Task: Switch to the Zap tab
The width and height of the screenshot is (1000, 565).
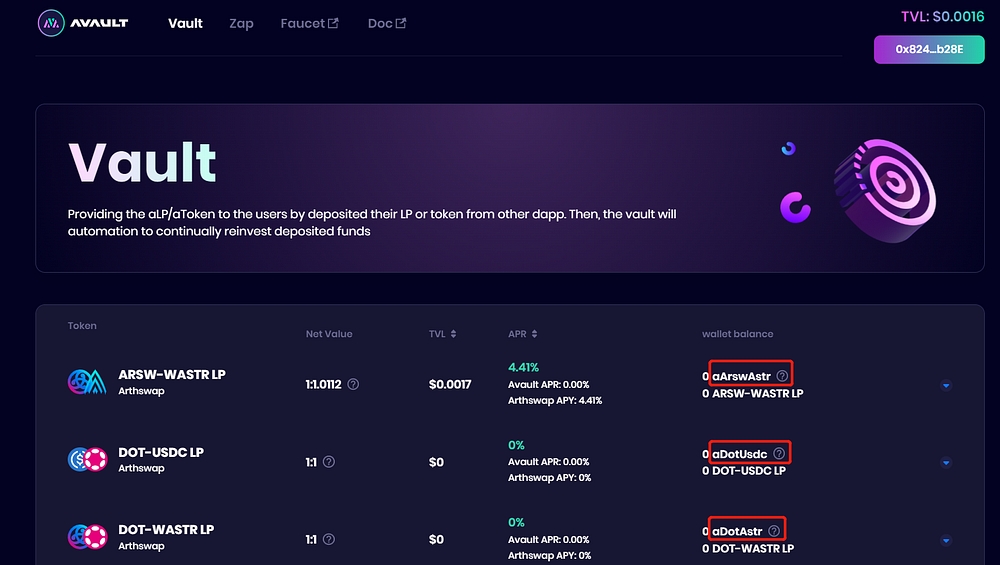Action: pyautogui.click(x=241, y=23)
